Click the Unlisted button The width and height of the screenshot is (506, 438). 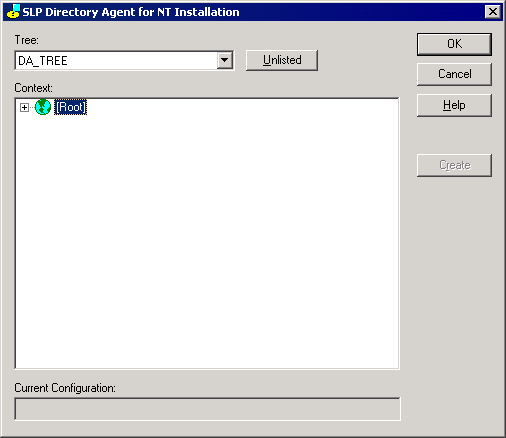click(282, 60)
